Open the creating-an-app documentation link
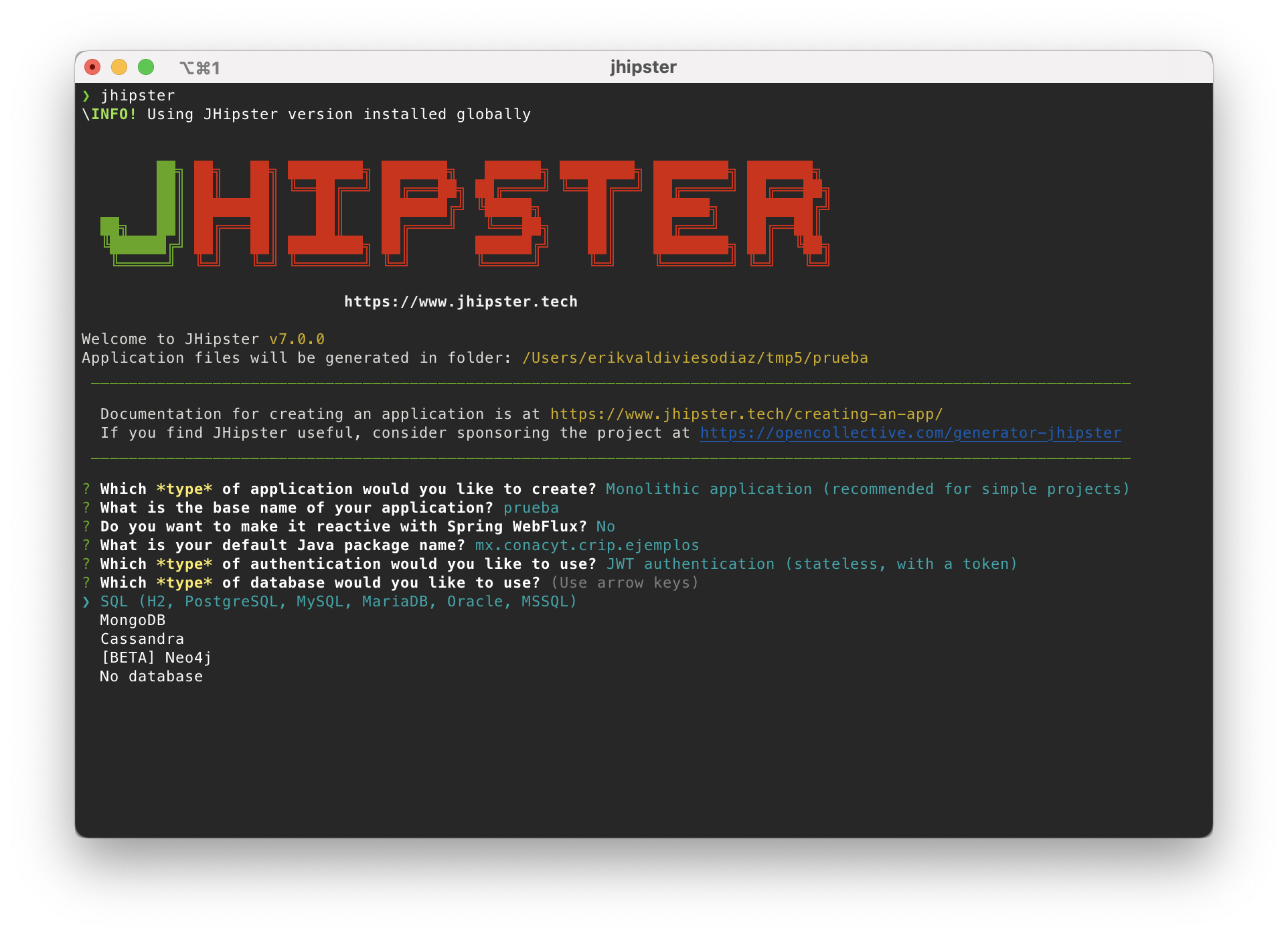 (x=746, y=414)
